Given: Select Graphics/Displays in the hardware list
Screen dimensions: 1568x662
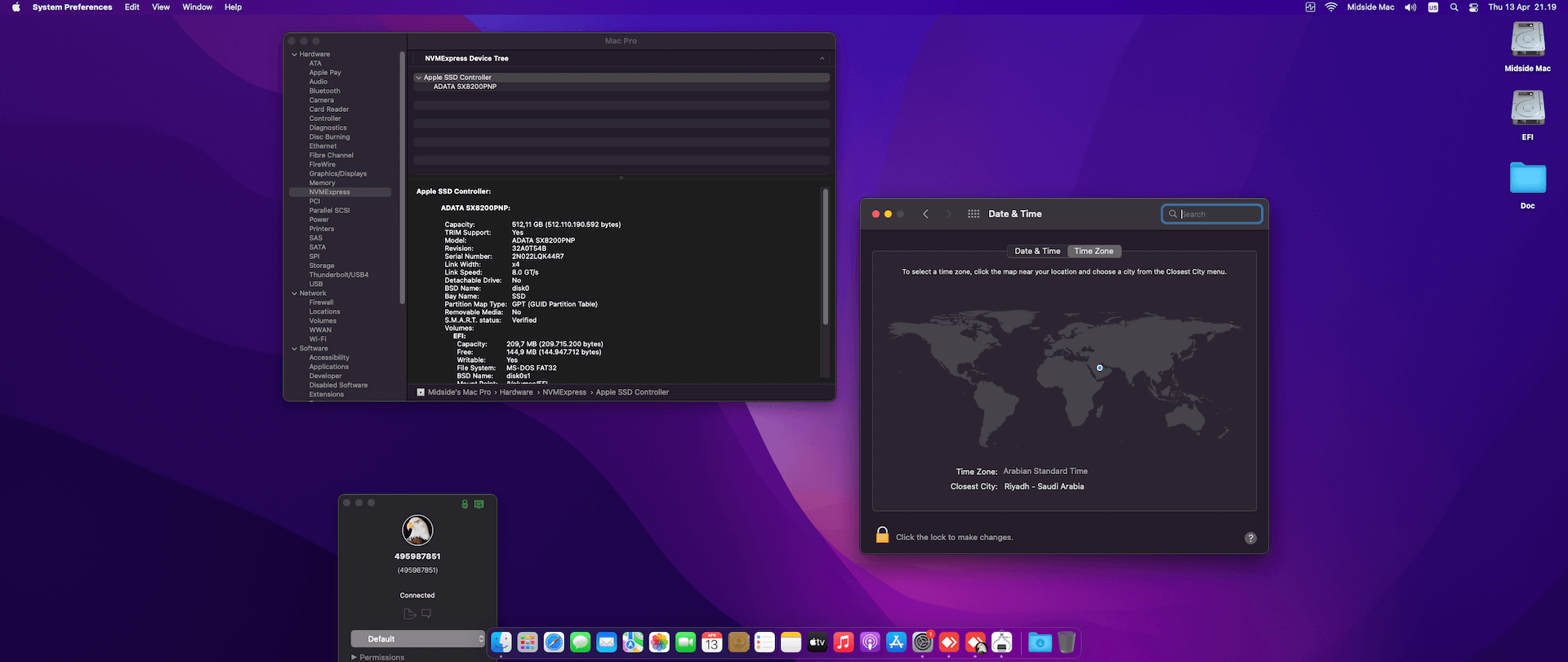Looking at the screenshot, I should (337, 174).
